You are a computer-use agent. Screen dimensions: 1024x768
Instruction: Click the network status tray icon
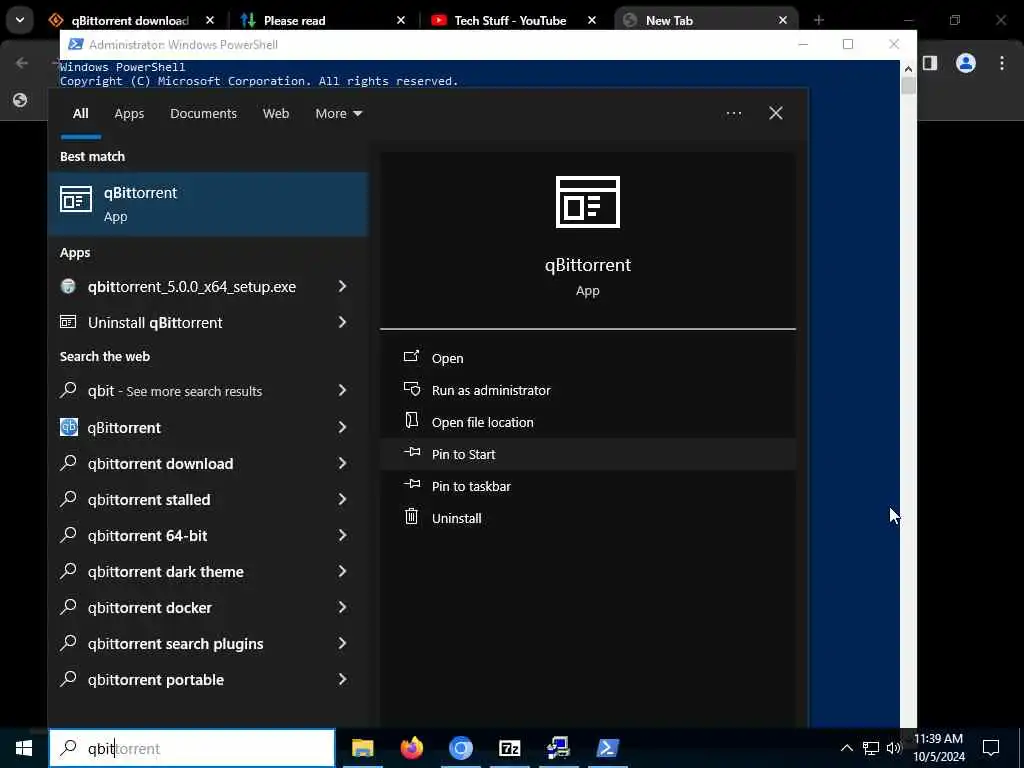[x=871, y=748]
